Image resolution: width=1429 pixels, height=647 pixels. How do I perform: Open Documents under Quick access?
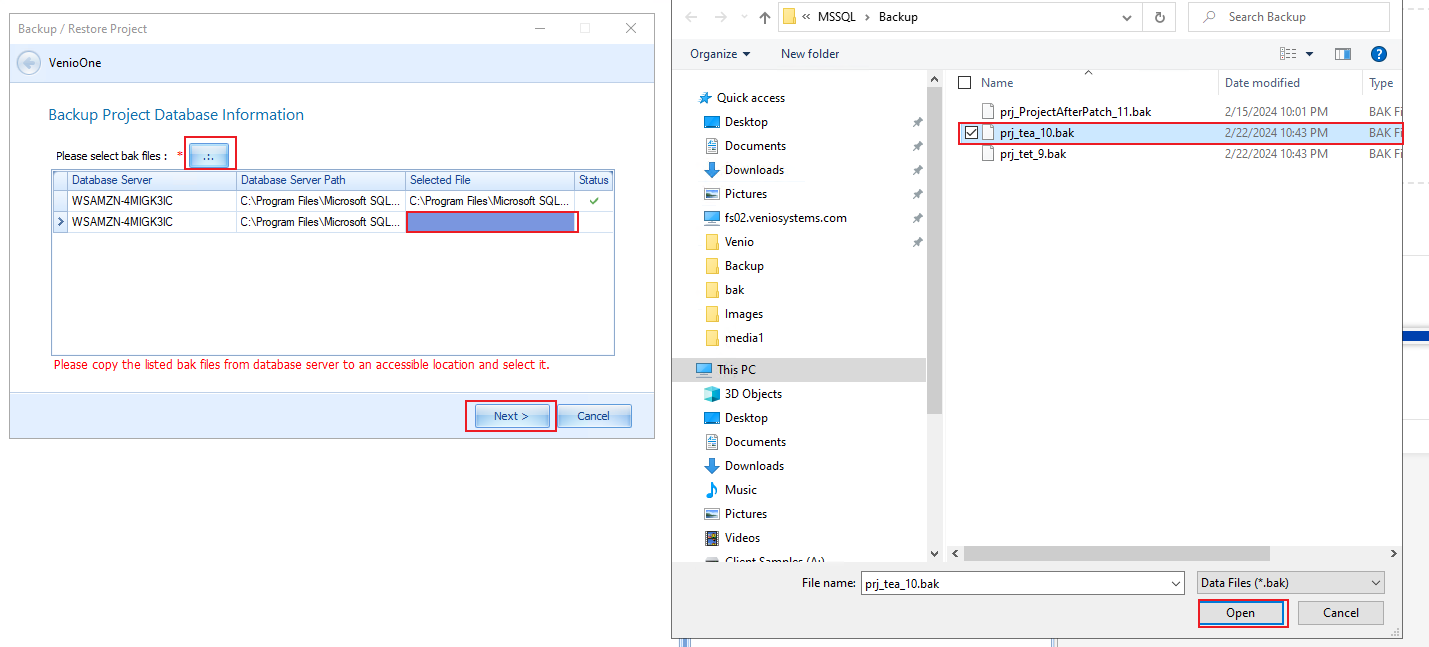pyautogui.click(x=755, y=146)
